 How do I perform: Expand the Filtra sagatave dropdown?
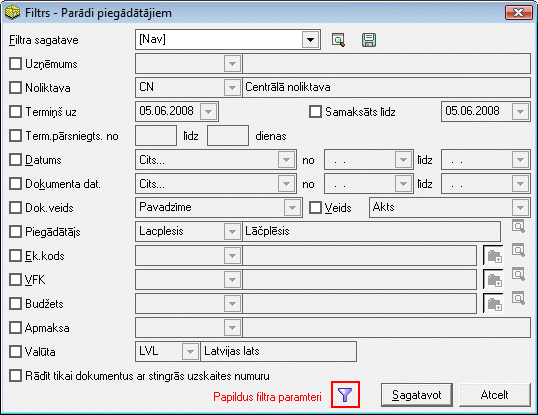coord(311,40)
